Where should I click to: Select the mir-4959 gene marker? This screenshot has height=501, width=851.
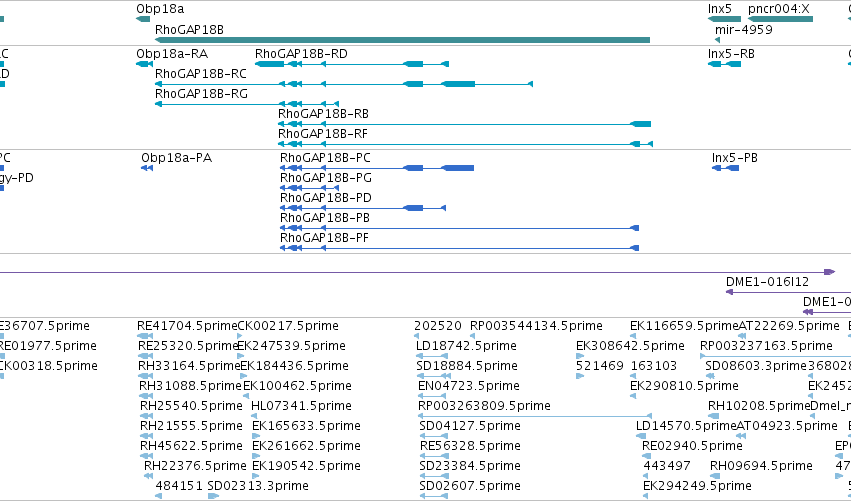click(717, 40)
